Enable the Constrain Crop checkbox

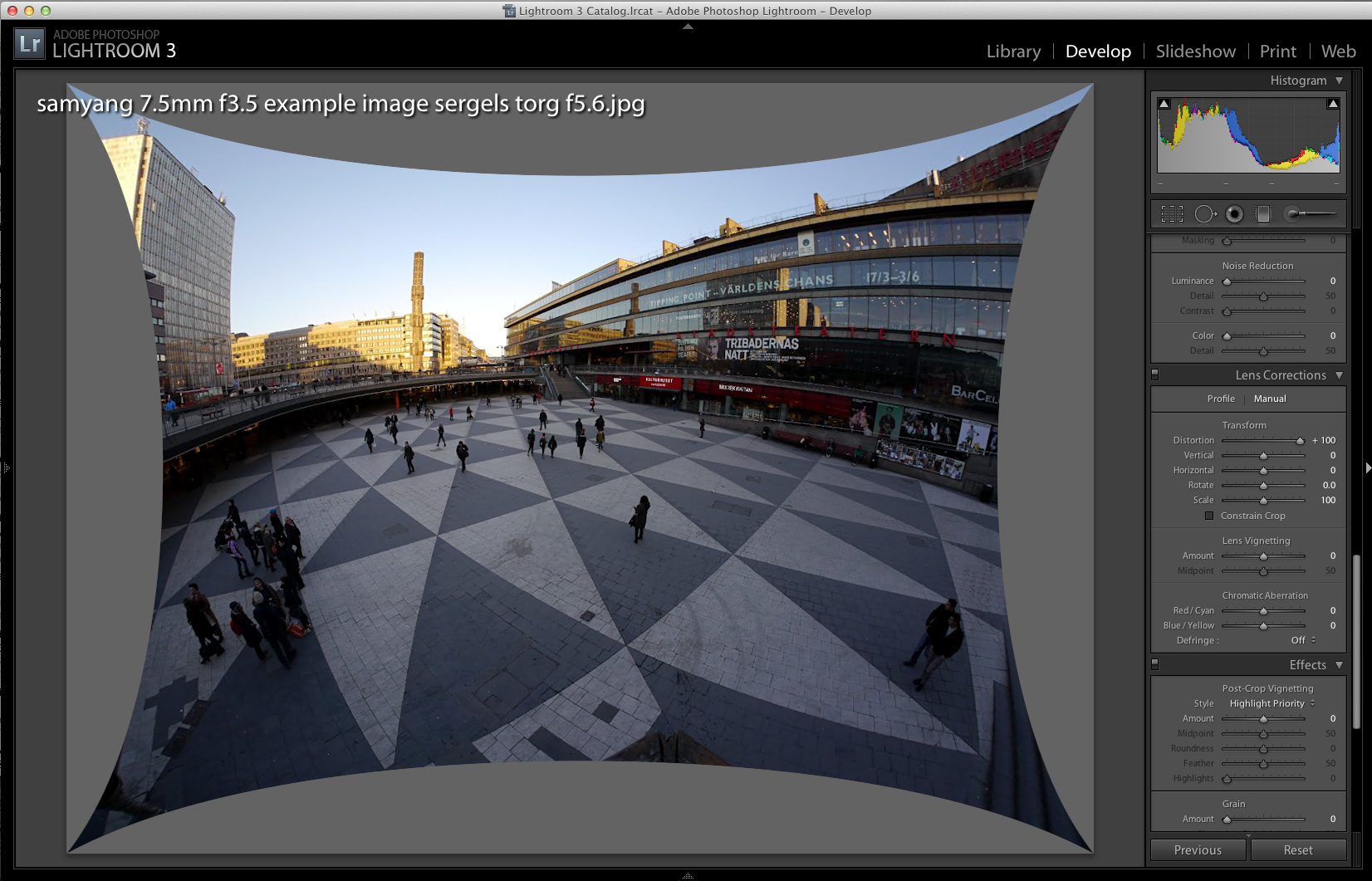pos(1209,516)
